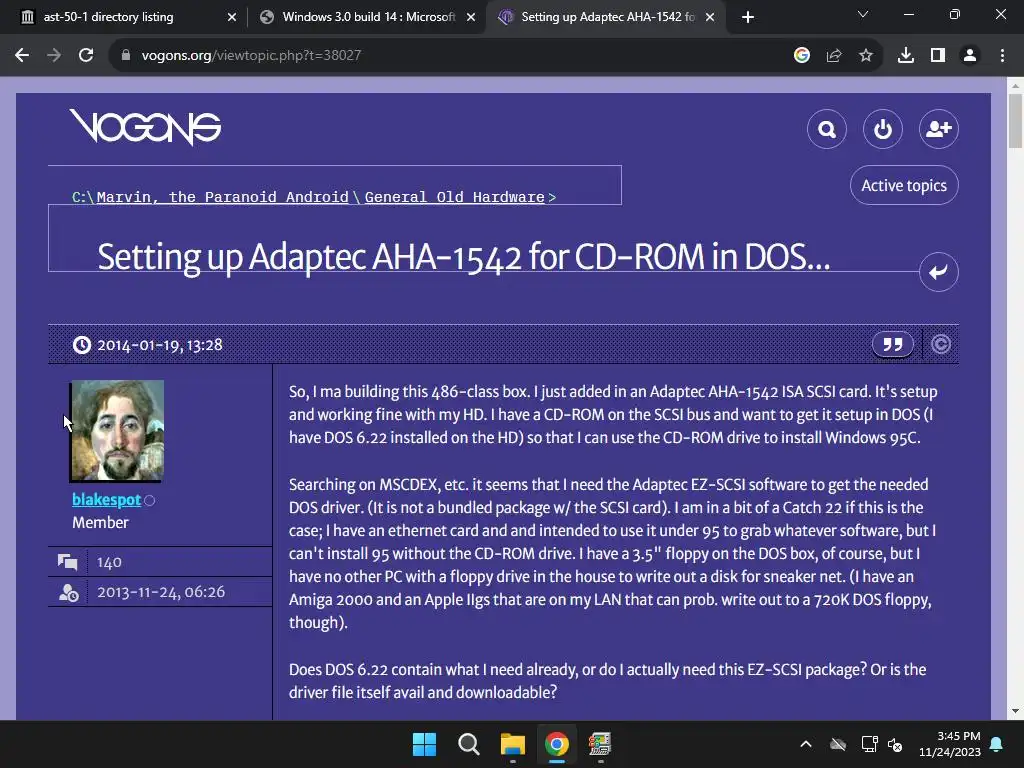
Task: Click the login power icon
Action: [x=883, y=129]
